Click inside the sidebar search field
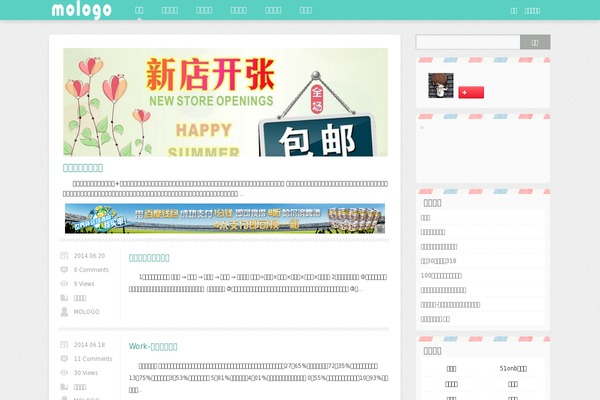The height and width of the screenshot is (400, 600). coord(468,42)
